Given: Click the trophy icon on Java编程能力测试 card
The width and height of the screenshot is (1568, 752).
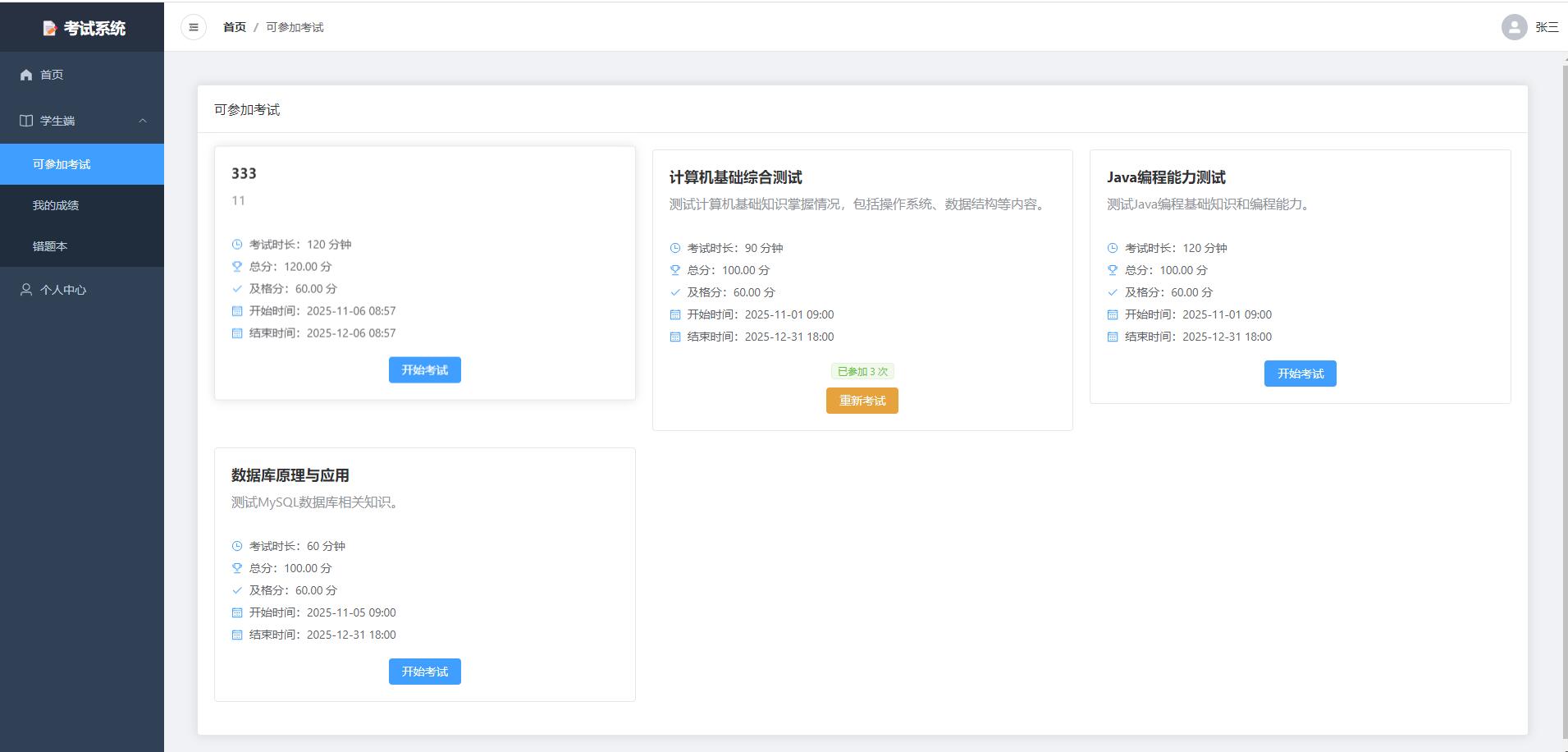Looking at the screenshot, I should pos(1113,270).
